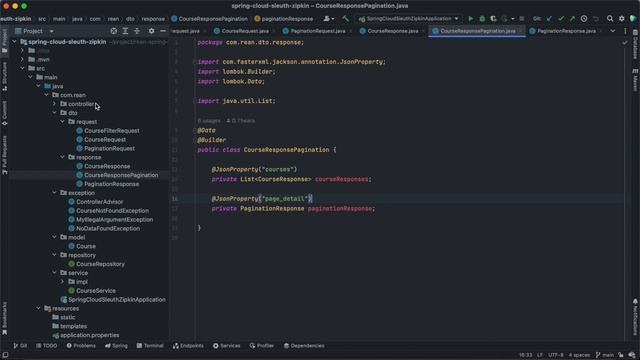Open ControllerAdvisor class in tree
Viewport: 640px width, 360px height.
click(99, 202)
